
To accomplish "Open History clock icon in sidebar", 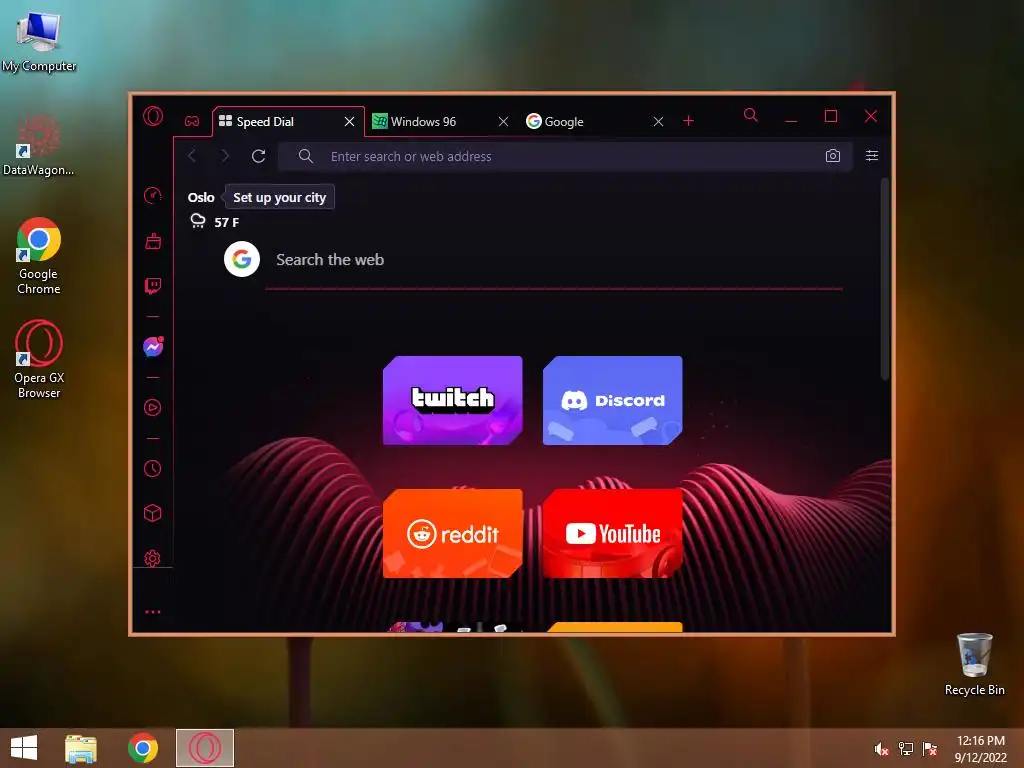I will click(x=153, y=468).
